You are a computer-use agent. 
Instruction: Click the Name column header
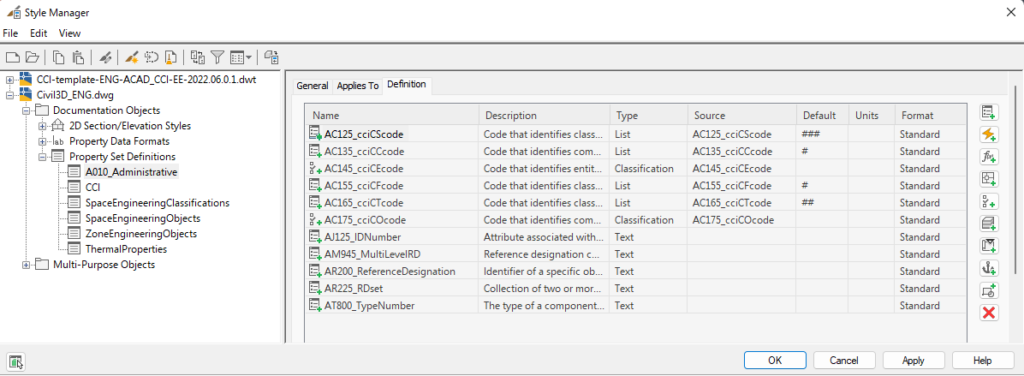pos(392,116)
